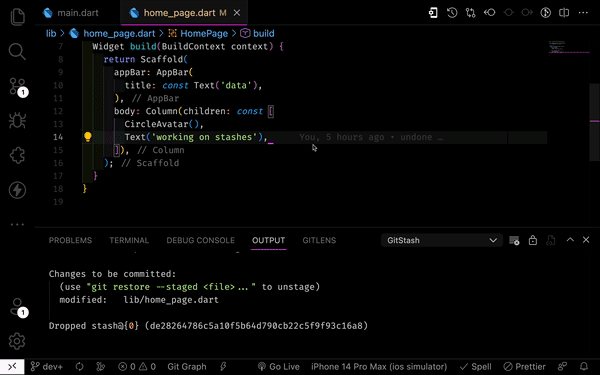Toggle Prettier status bar item
Viewport: 600px width, 375px height.
tap(524, 367)
